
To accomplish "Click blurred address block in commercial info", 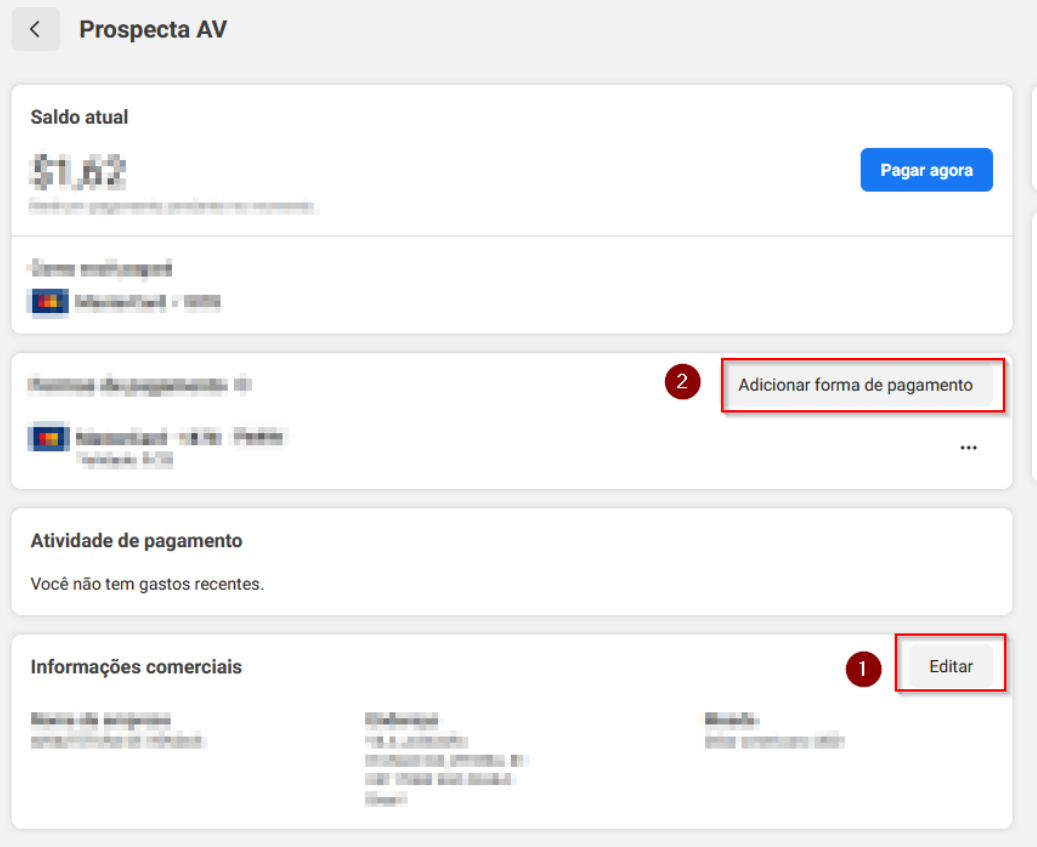I will pyautogui.click(x=446, y=759).
